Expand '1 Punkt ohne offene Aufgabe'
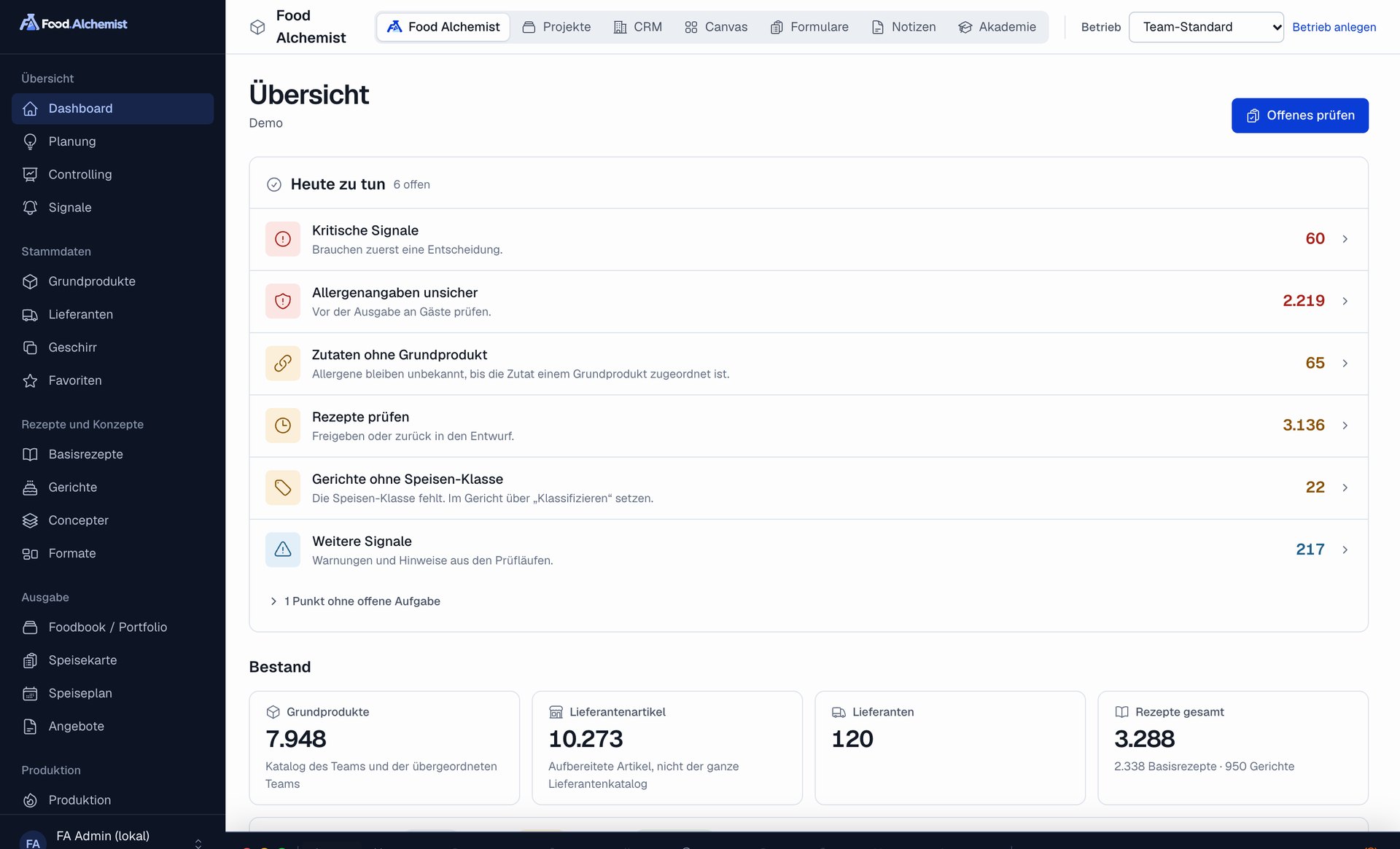The width and height of the screenshot is (1400, 849). pos(355,601)
